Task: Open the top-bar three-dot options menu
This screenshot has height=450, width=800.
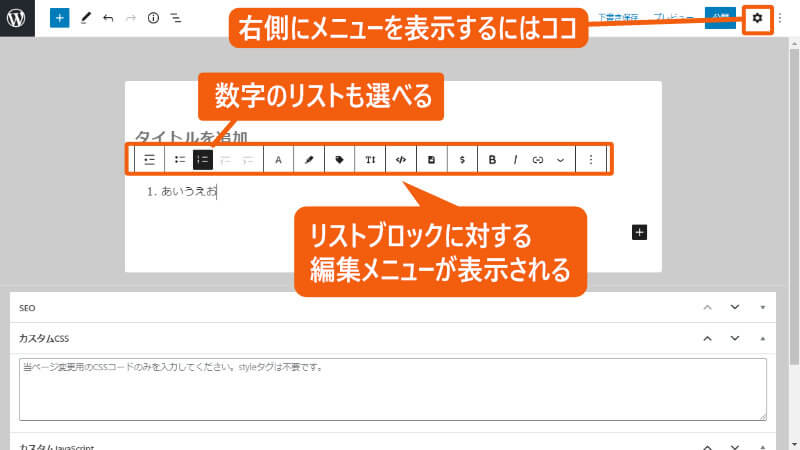Action: [x=780, y=18]
